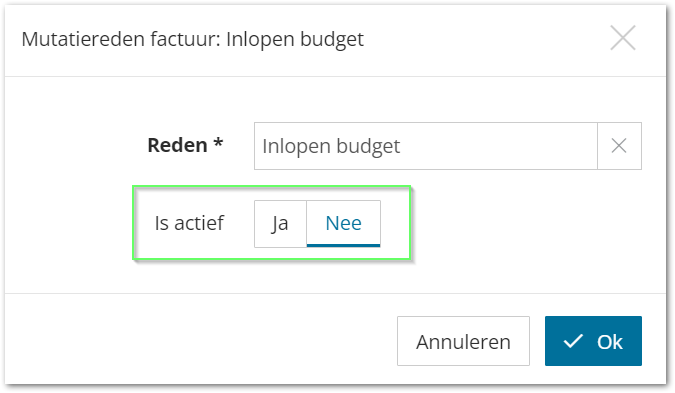This screenshot has width=675, height=393.
Task: Click the word 'Ok' on the blue button
Action: pyautogui.click(x=610, y=342)
